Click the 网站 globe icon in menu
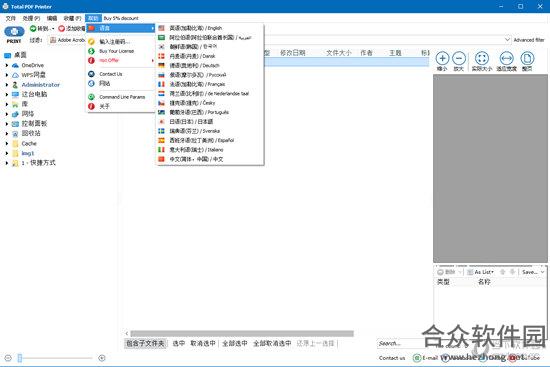550x367 pixels. coord(92,84)
